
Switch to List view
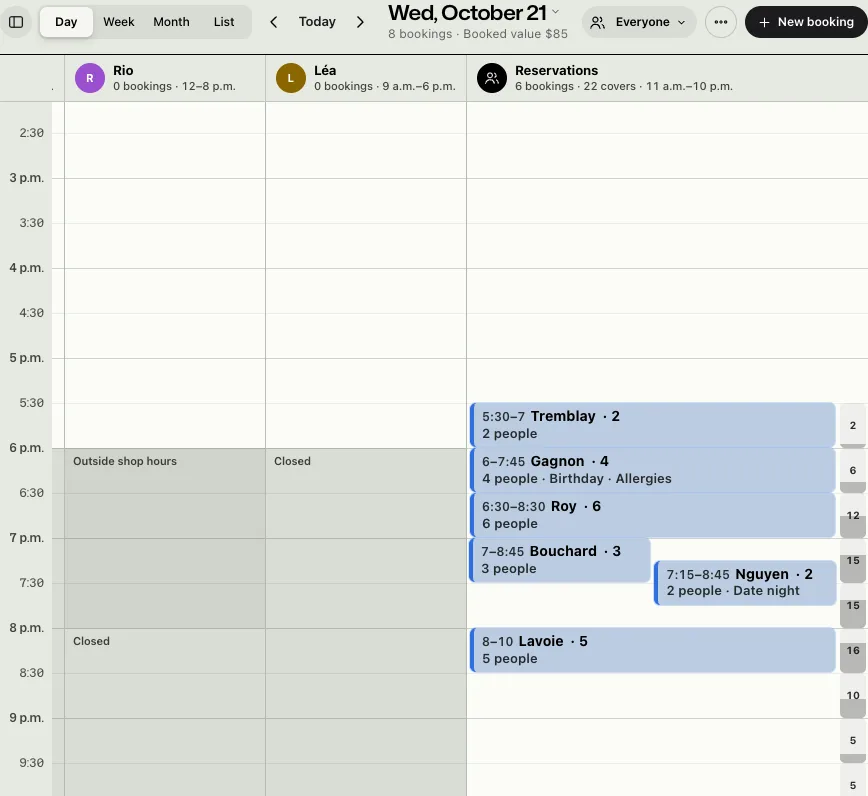(x=224, y=22)
